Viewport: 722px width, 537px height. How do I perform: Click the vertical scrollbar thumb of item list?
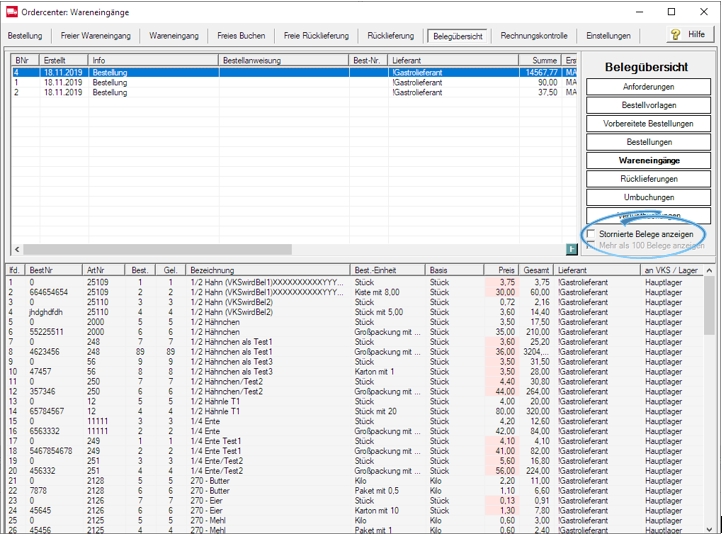[709, 305]
